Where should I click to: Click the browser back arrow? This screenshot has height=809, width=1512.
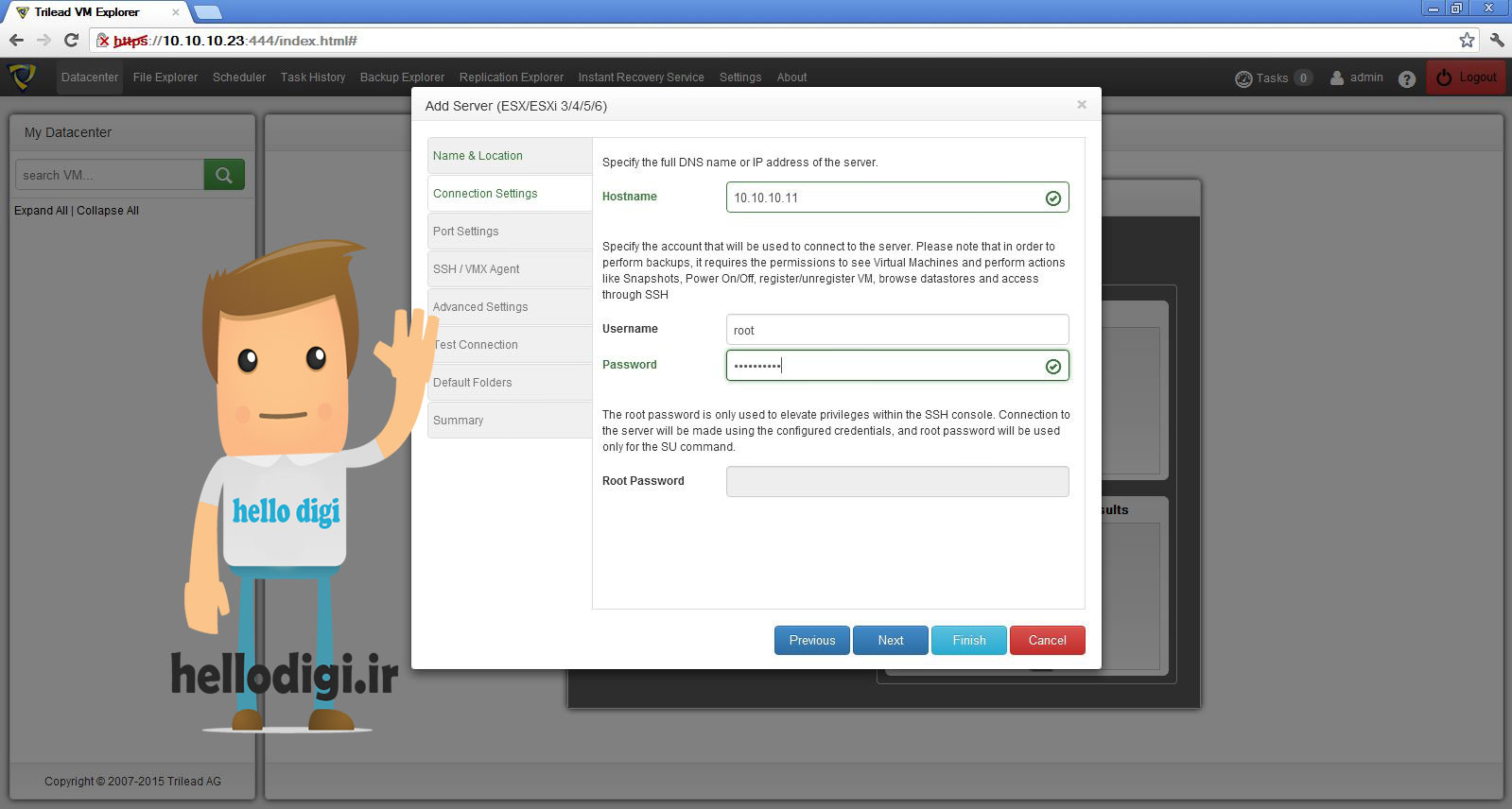[16, 41]
